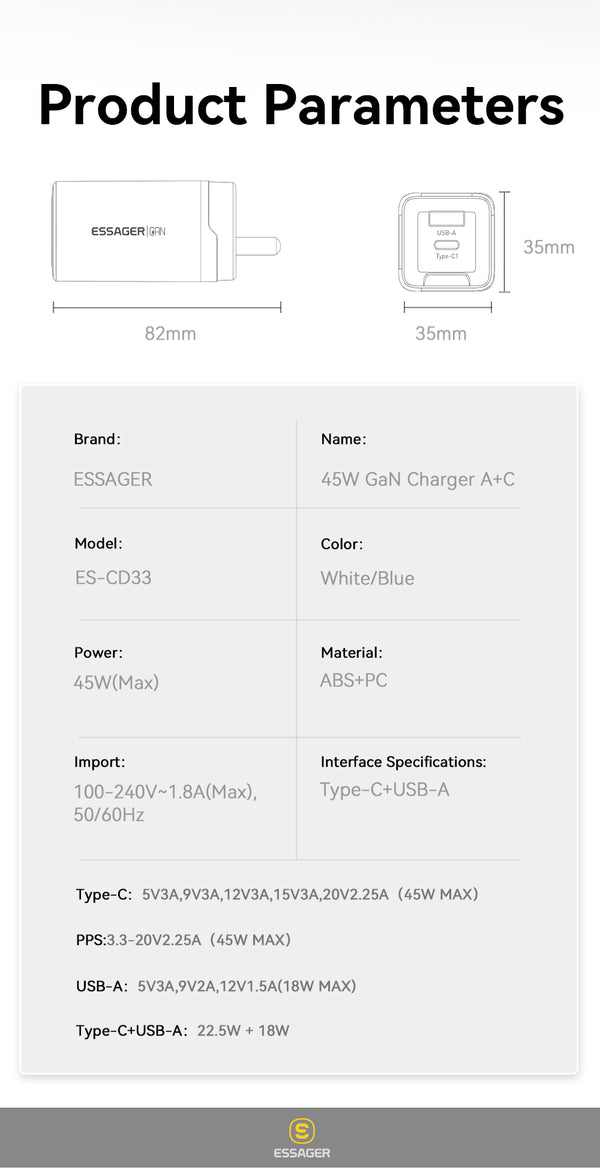Click the Type-C1 port on the charger front view

point(446,244)
